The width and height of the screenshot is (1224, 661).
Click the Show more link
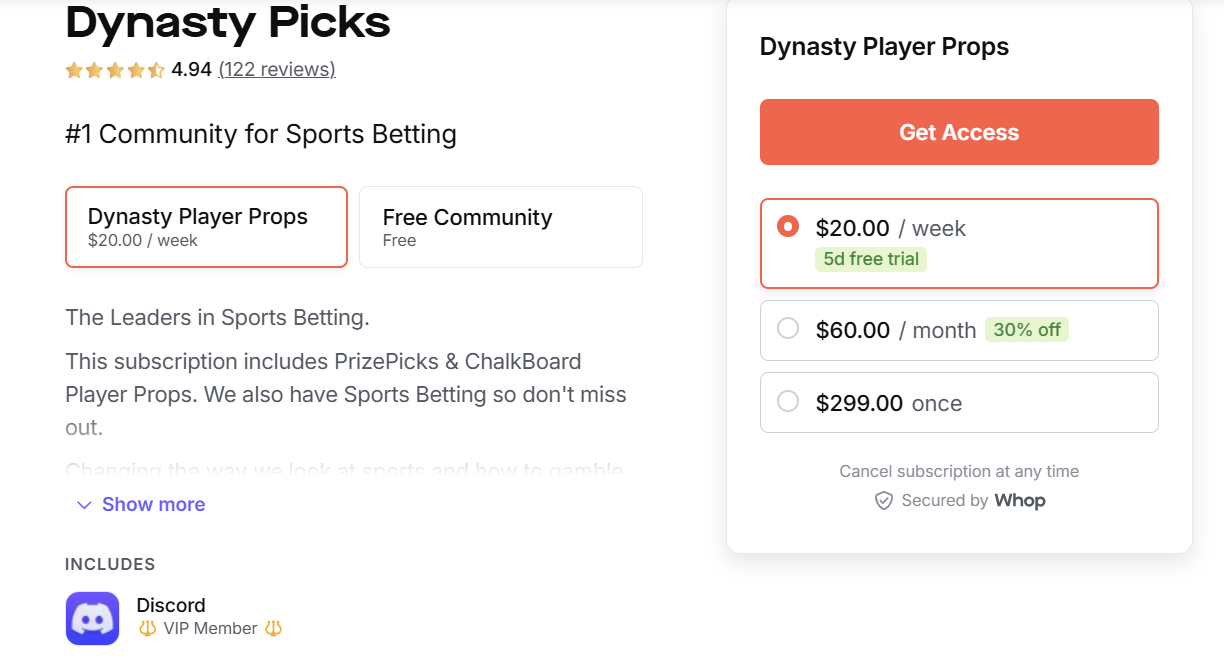153,504
